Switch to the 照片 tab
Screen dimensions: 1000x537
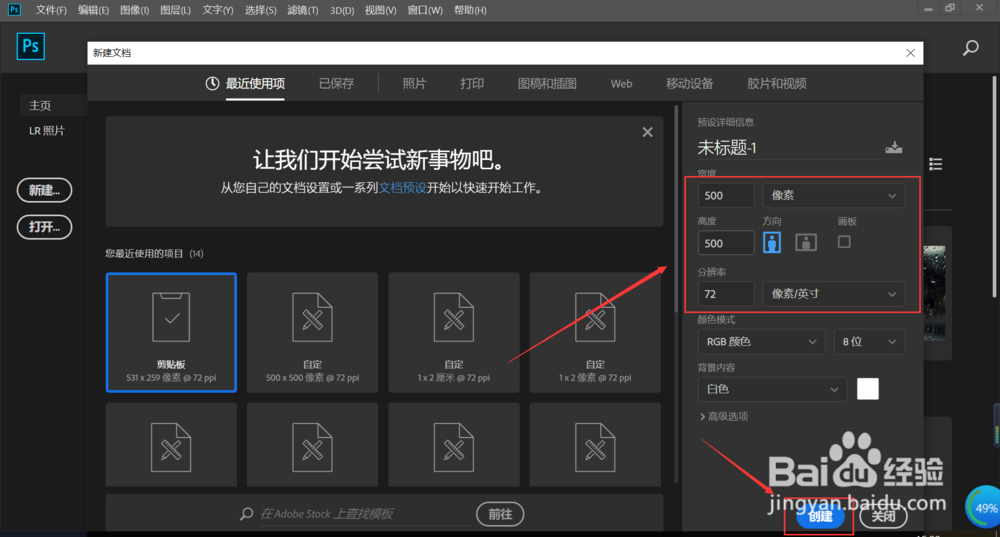414,84
